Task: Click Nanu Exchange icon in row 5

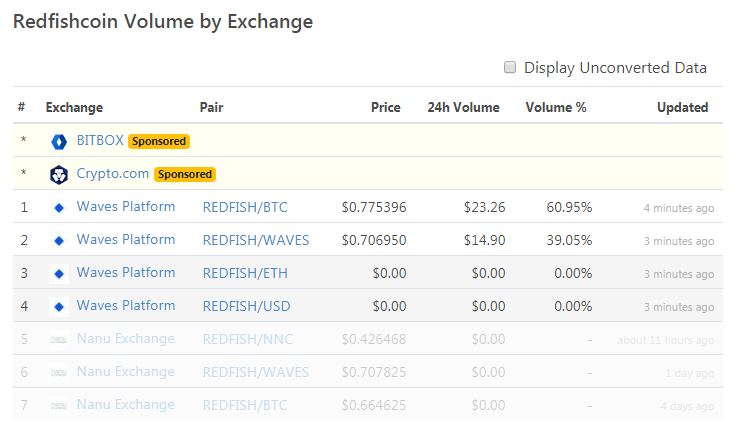Action: [x=59, y=340]
